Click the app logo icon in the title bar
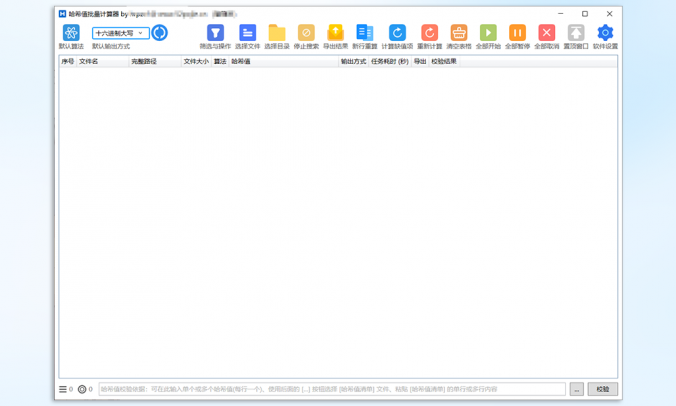This screenshot has height=406, width=676. coord(63,14)
